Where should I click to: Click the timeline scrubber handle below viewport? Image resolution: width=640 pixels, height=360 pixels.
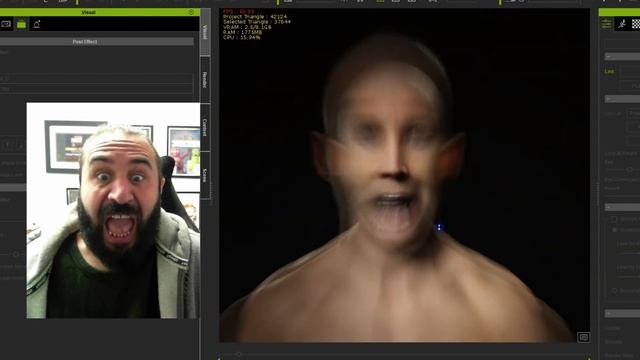[239, 354]
